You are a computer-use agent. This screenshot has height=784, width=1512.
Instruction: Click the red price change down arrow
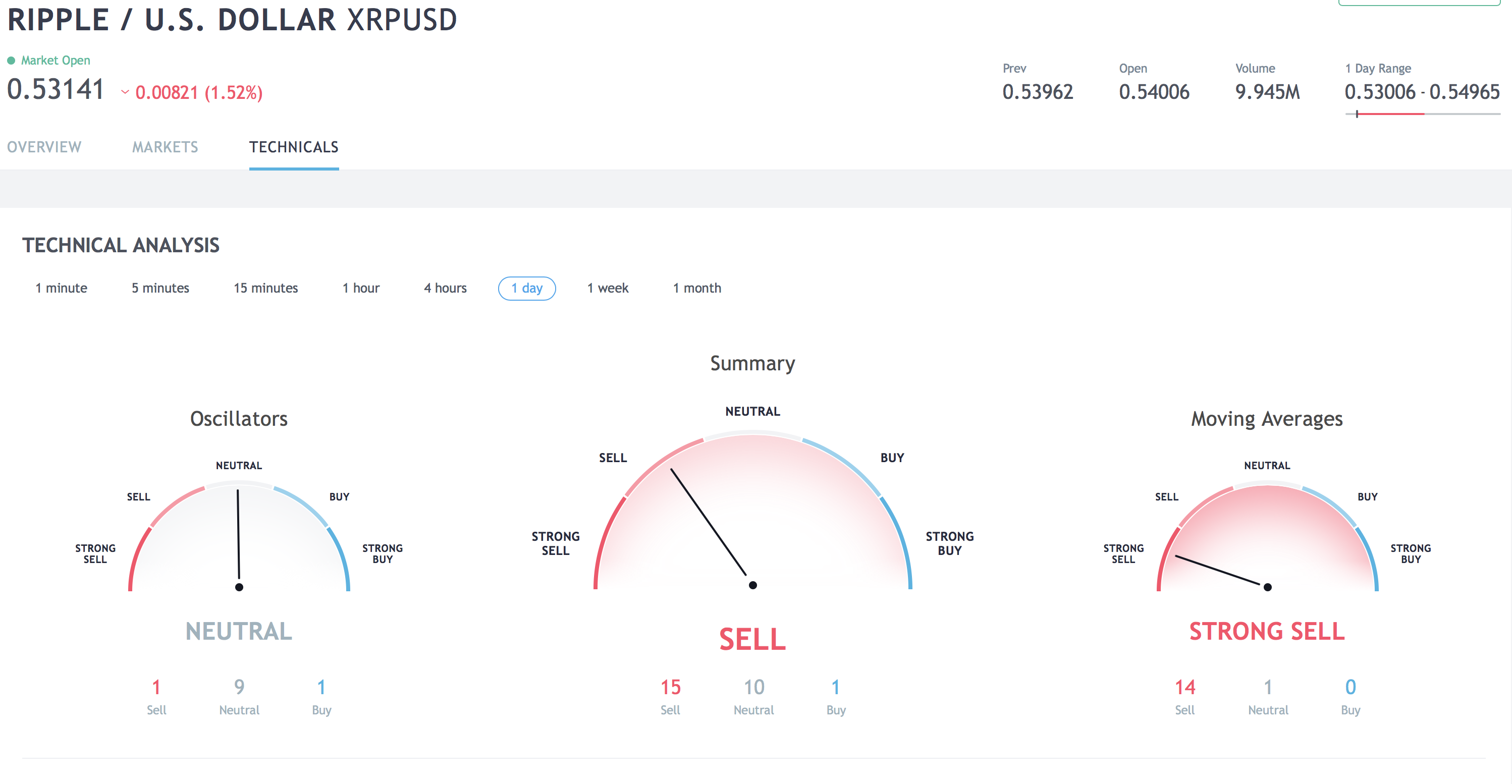[125, 92]
